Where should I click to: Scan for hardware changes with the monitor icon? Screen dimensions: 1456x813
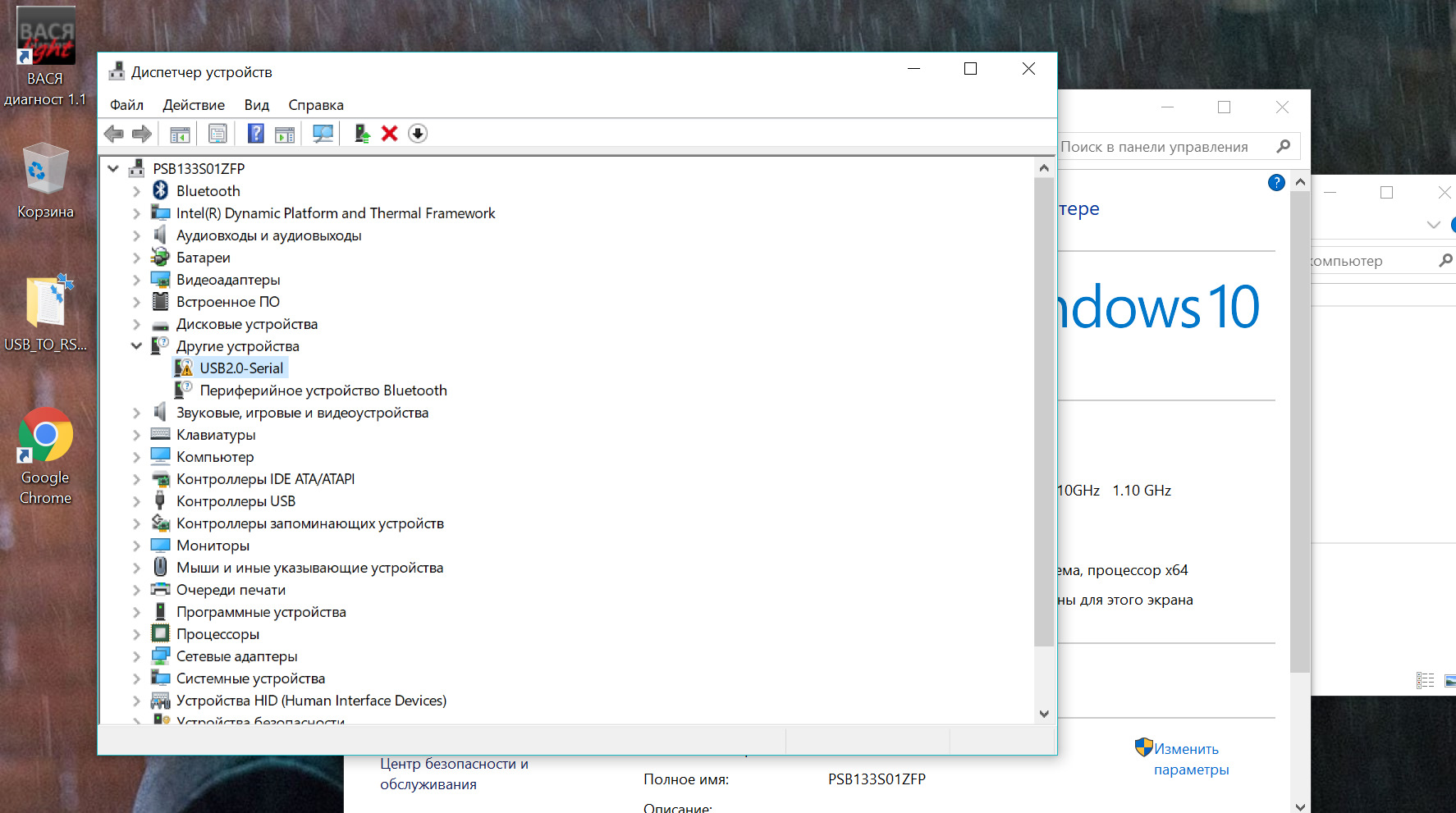click(323, 134)
